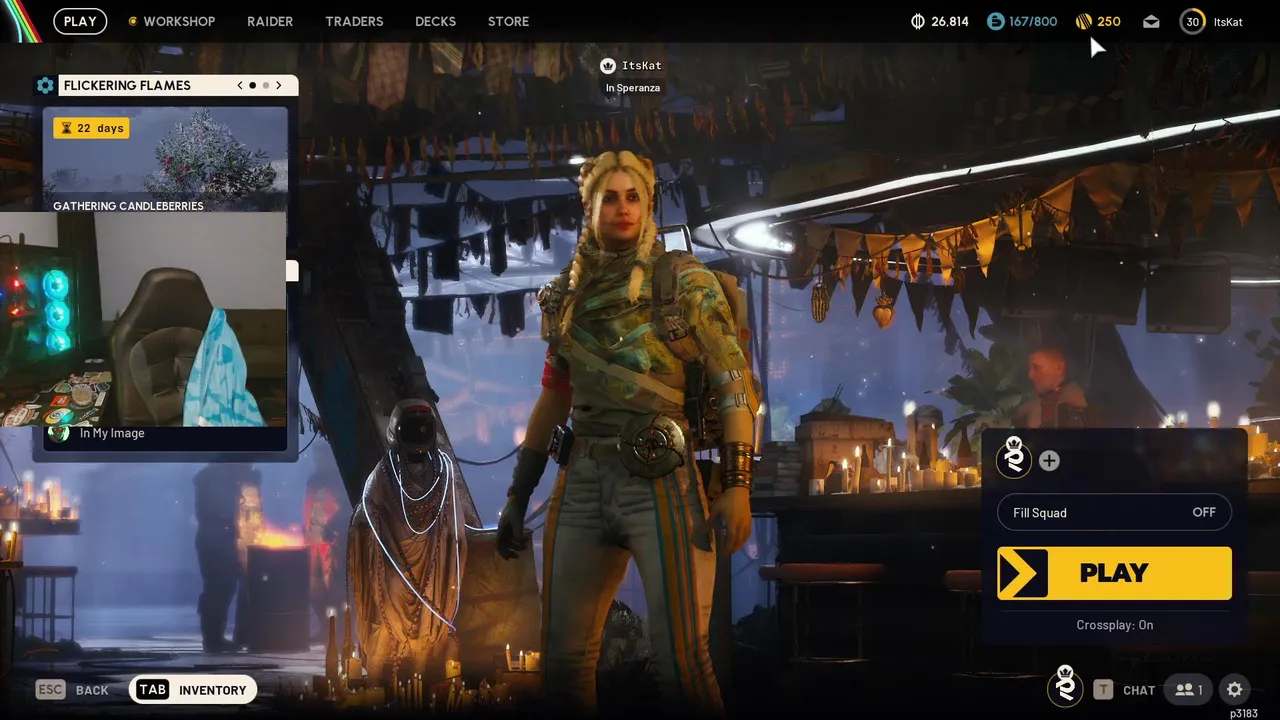This screenshot has height=720, width=1280.
Task: Open settings gear in bottom-right corner
Action: click(1235, 689)
